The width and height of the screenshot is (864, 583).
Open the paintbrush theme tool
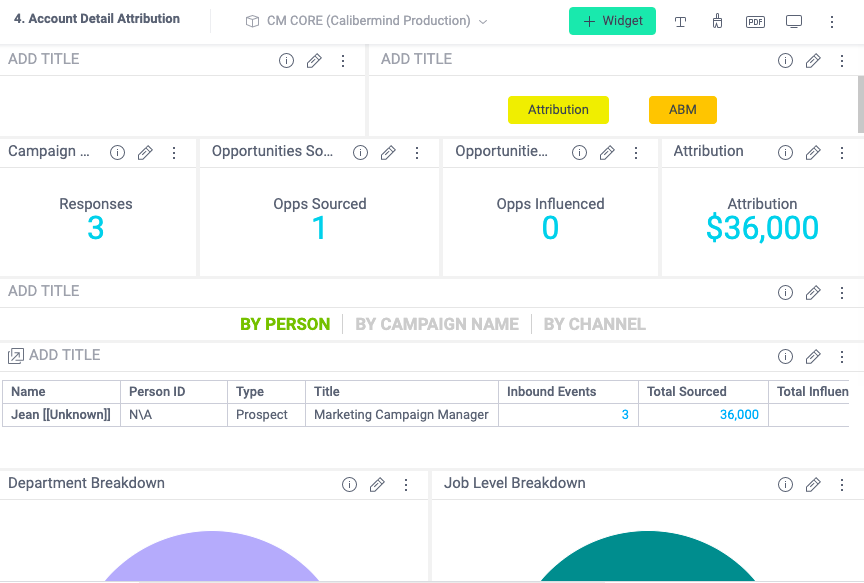click(x=717, y=21)
